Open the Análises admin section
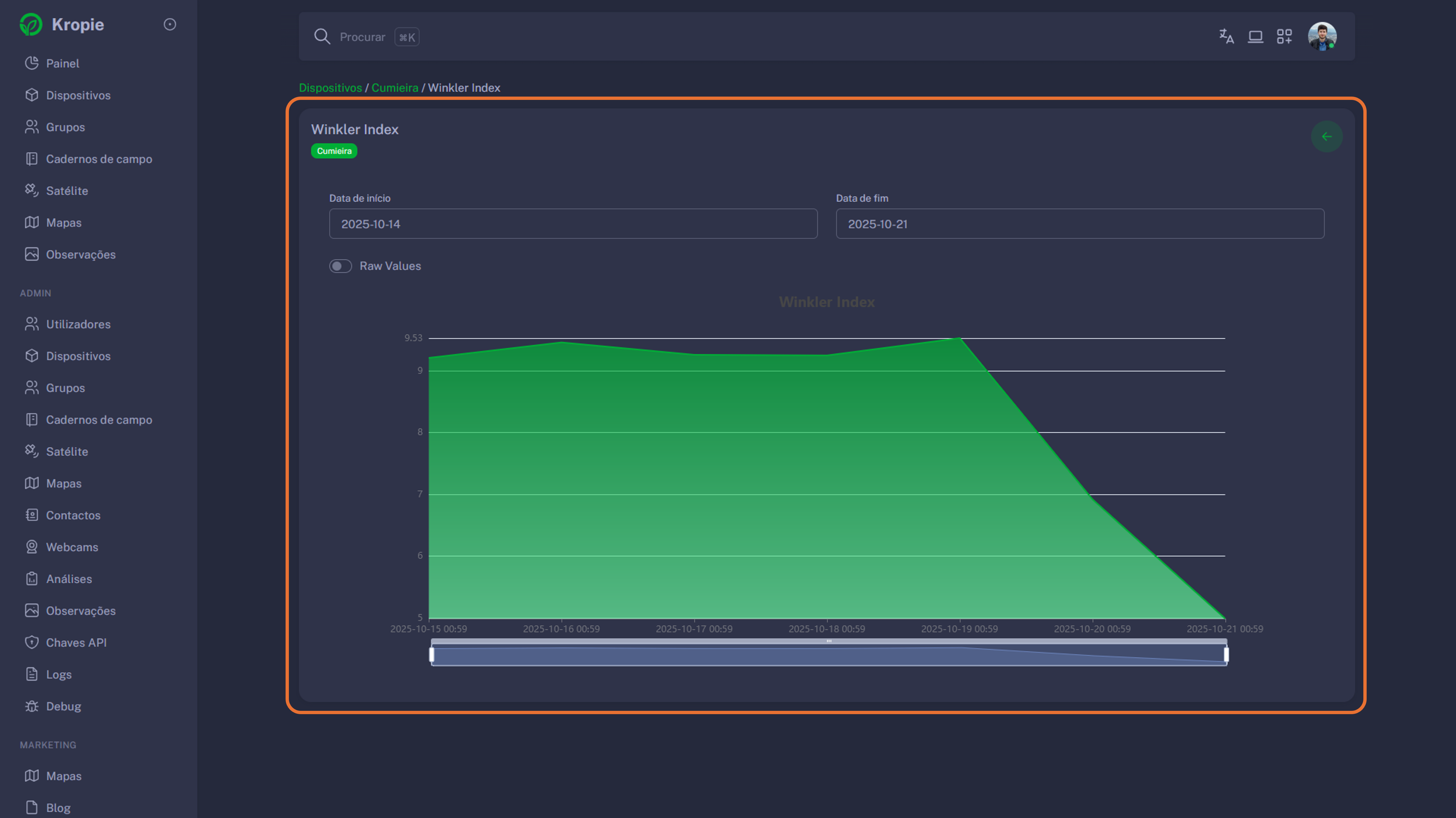Image resolution: width=1456 pixels, height=818 pixels. click(x=69, y=579)
